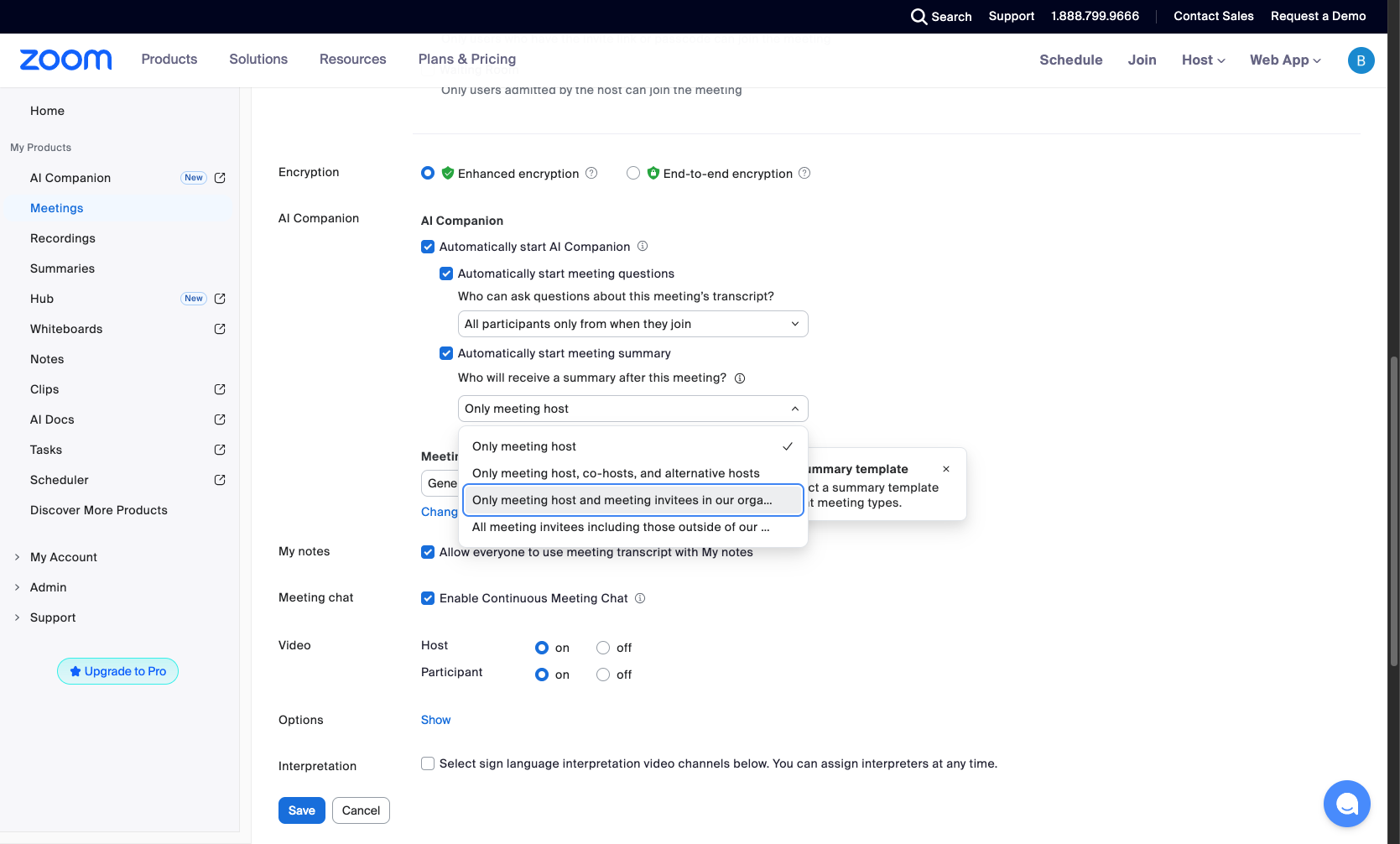The height and width of the screenshot is (844, 1400).
Task: Choose 'Only meeting host, co-hosts, and alternative hosts'
Action: click(633, 473)
